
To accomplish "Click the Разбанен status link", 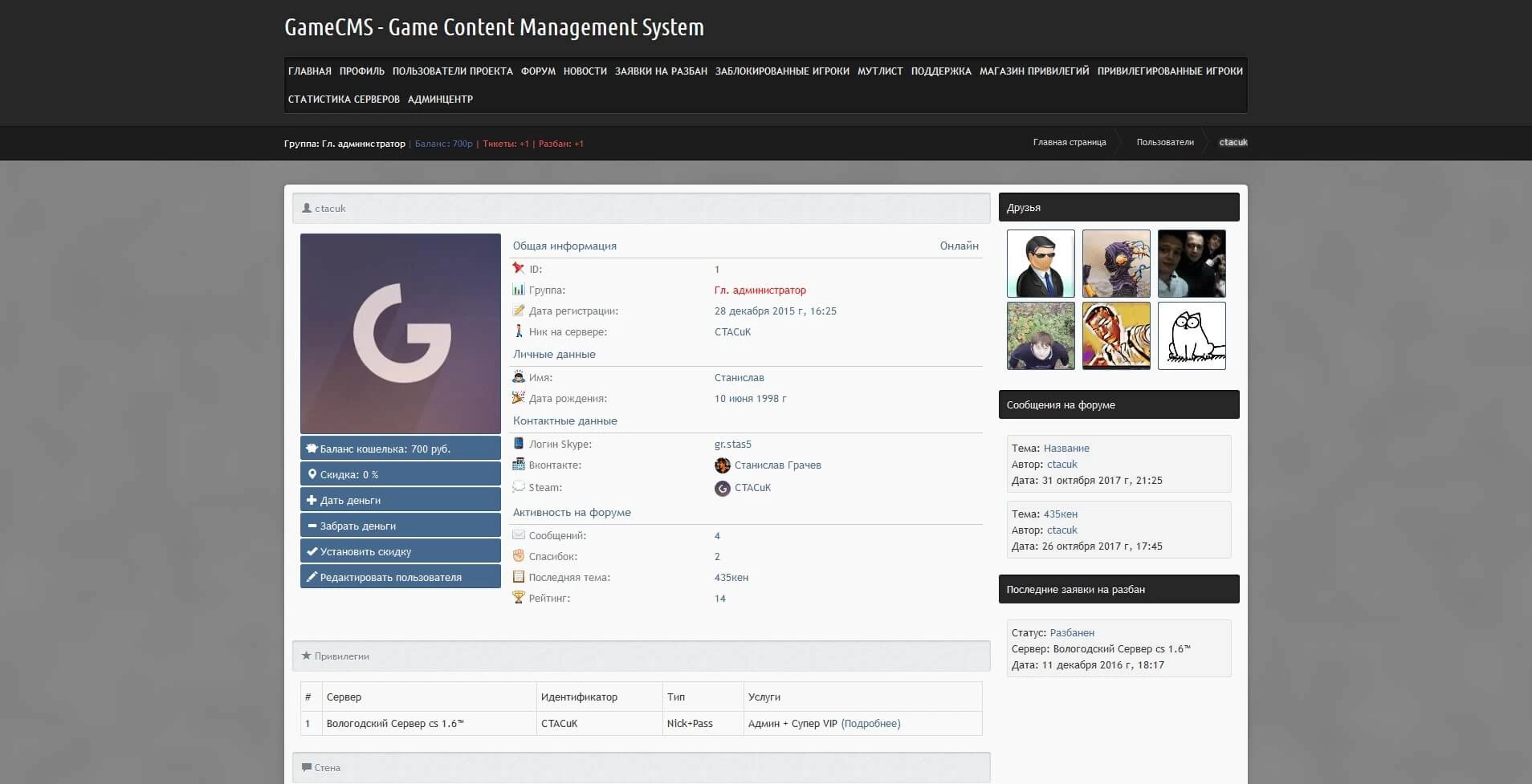I will pyautogui.click(x=1072, y=633).
